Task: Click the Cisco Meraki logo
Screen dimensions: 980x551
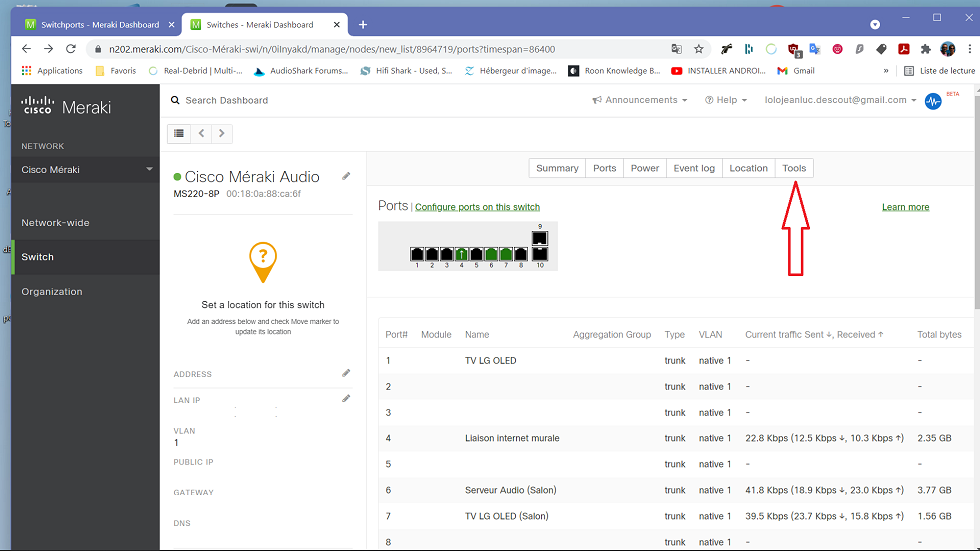Action: (66, 106)
